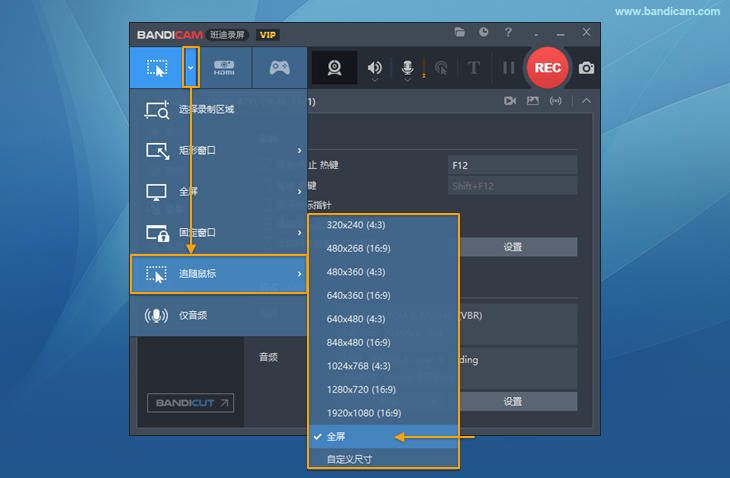The image size is (730, 478).
Task: Open the recording mode dropdown arrow
Action: [x=191, y=68]
